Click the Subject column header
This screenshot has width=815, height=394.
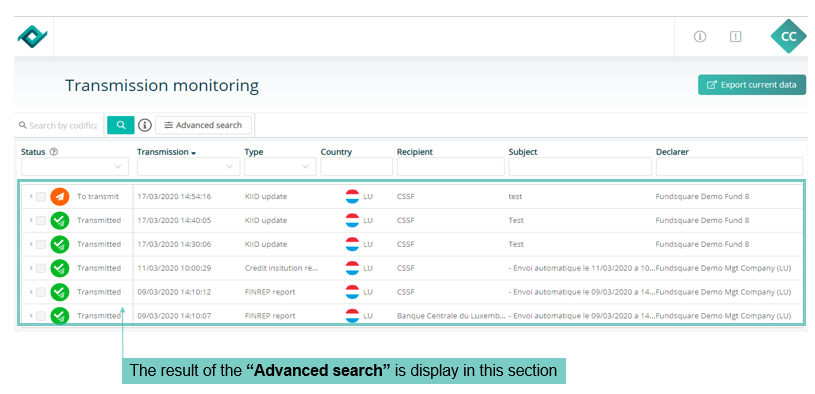tap(523, 152)
